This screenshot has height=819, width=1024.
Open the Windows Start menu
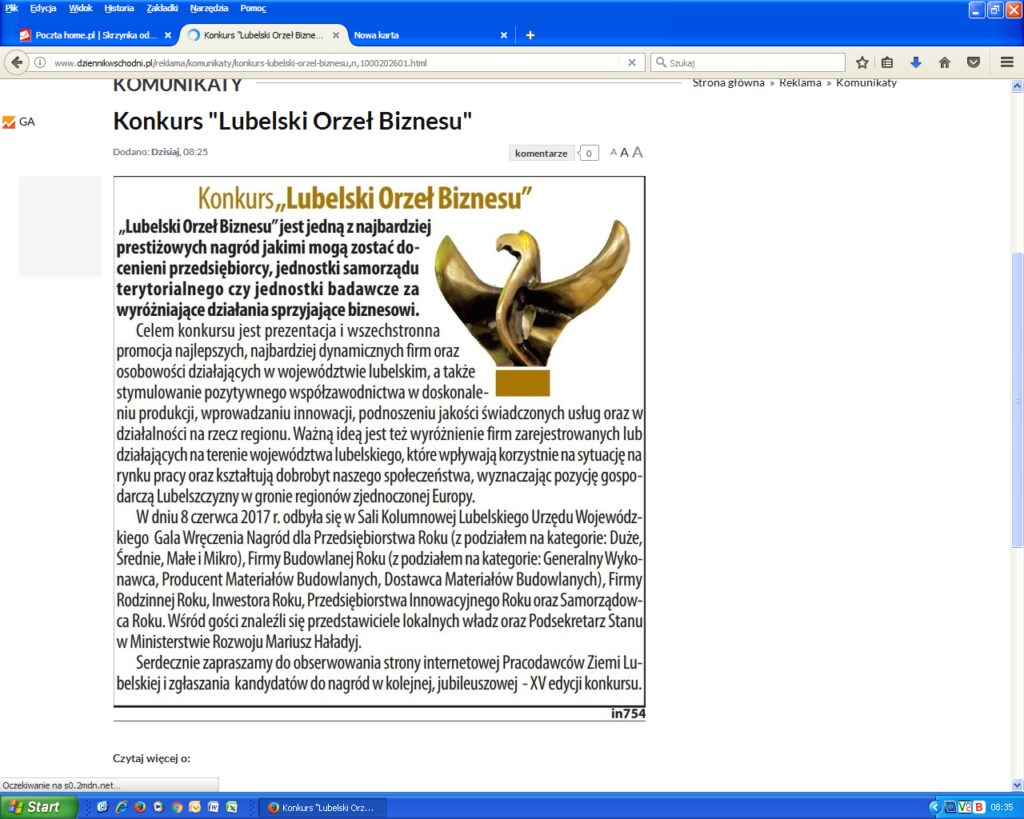point(40,807)
